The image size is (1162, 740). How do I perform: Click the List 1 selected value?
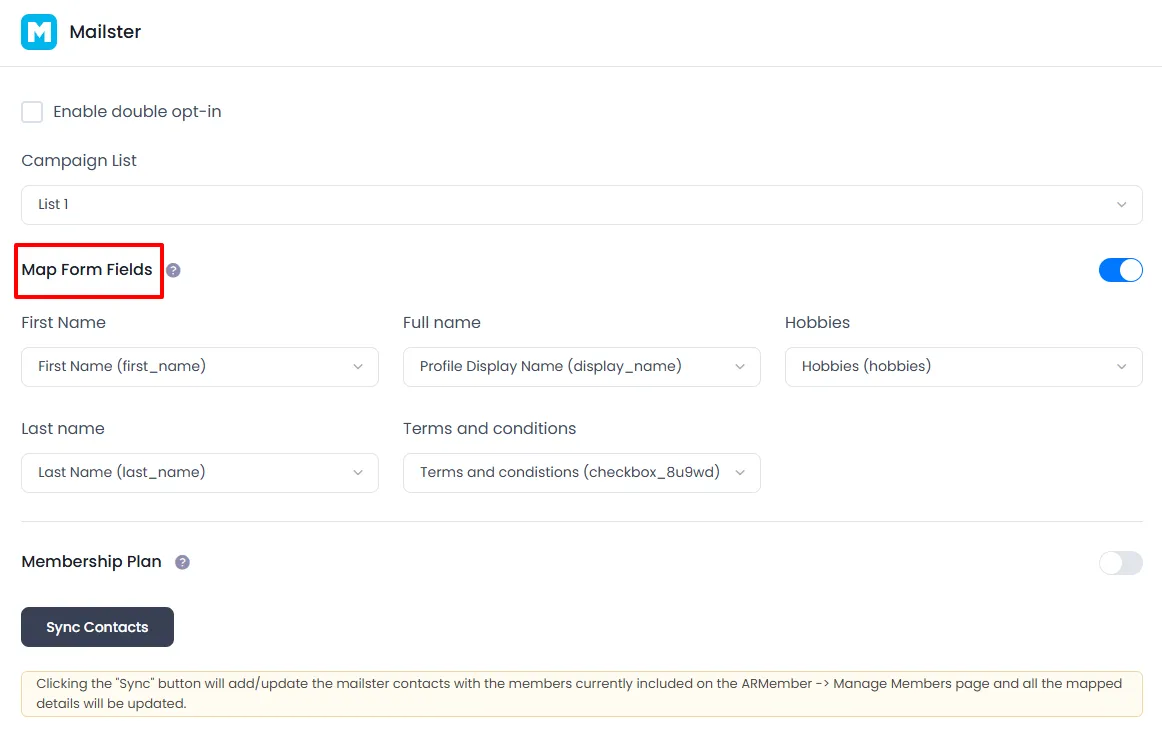[x=52, y=204]
